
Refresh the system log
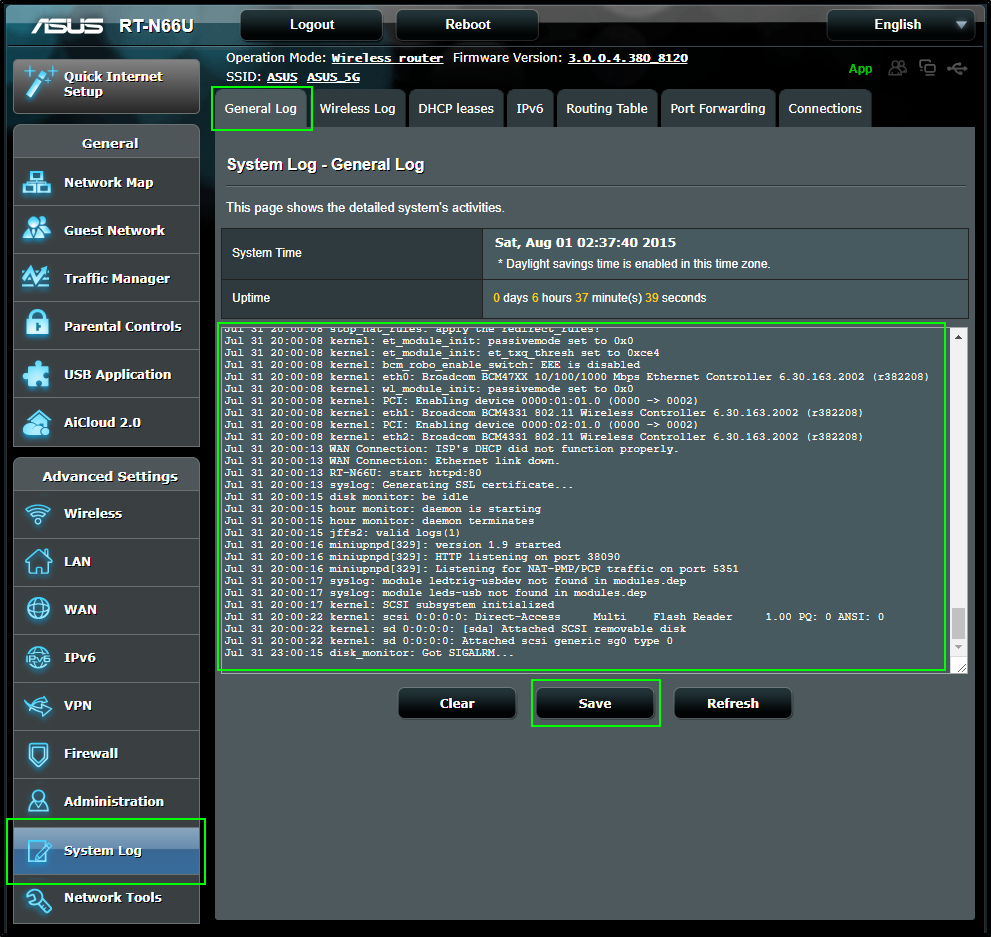click(733, 703)
